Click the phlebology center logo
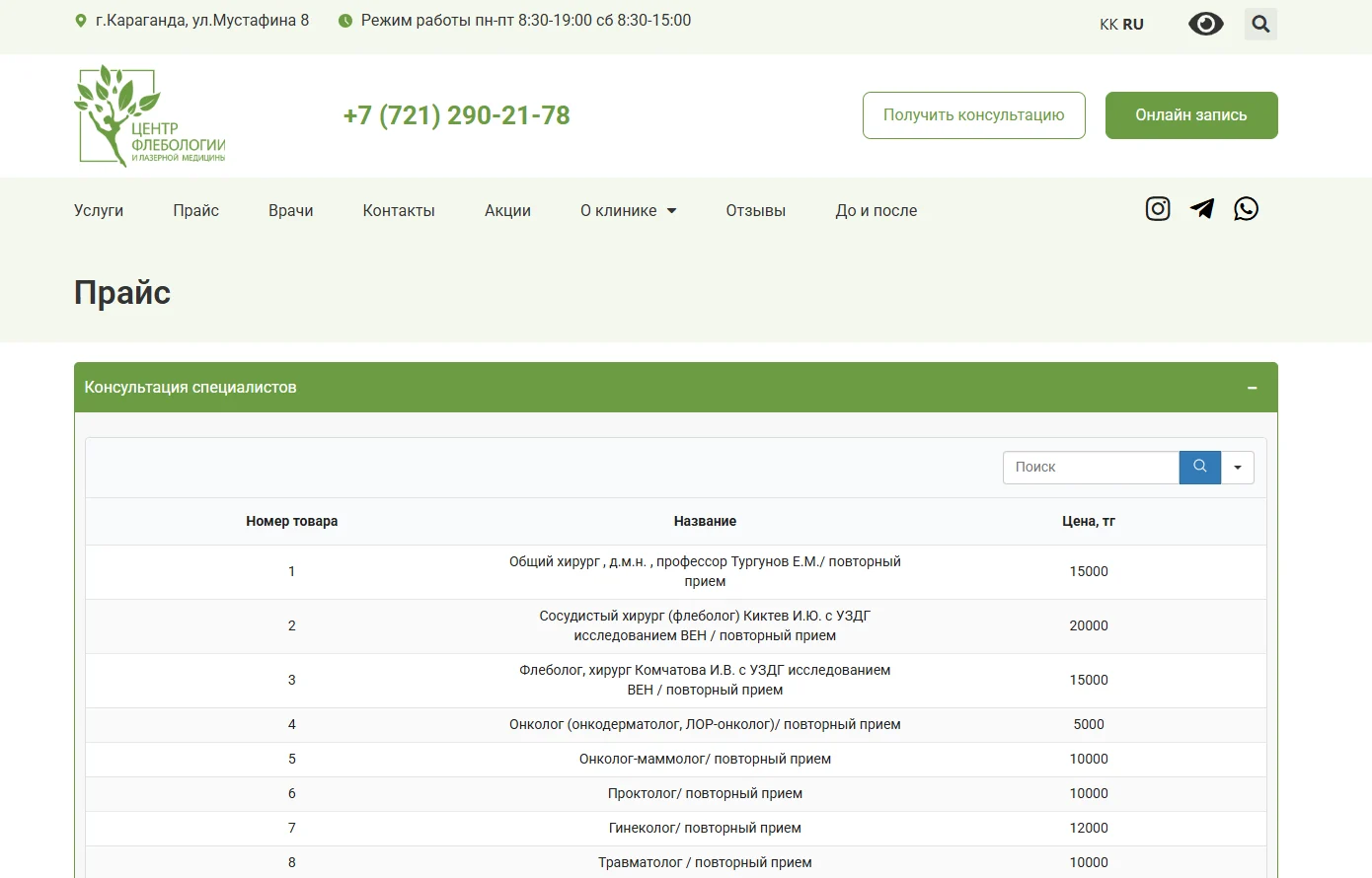This screenshot has width=1372, height=878. click(150, 115)
